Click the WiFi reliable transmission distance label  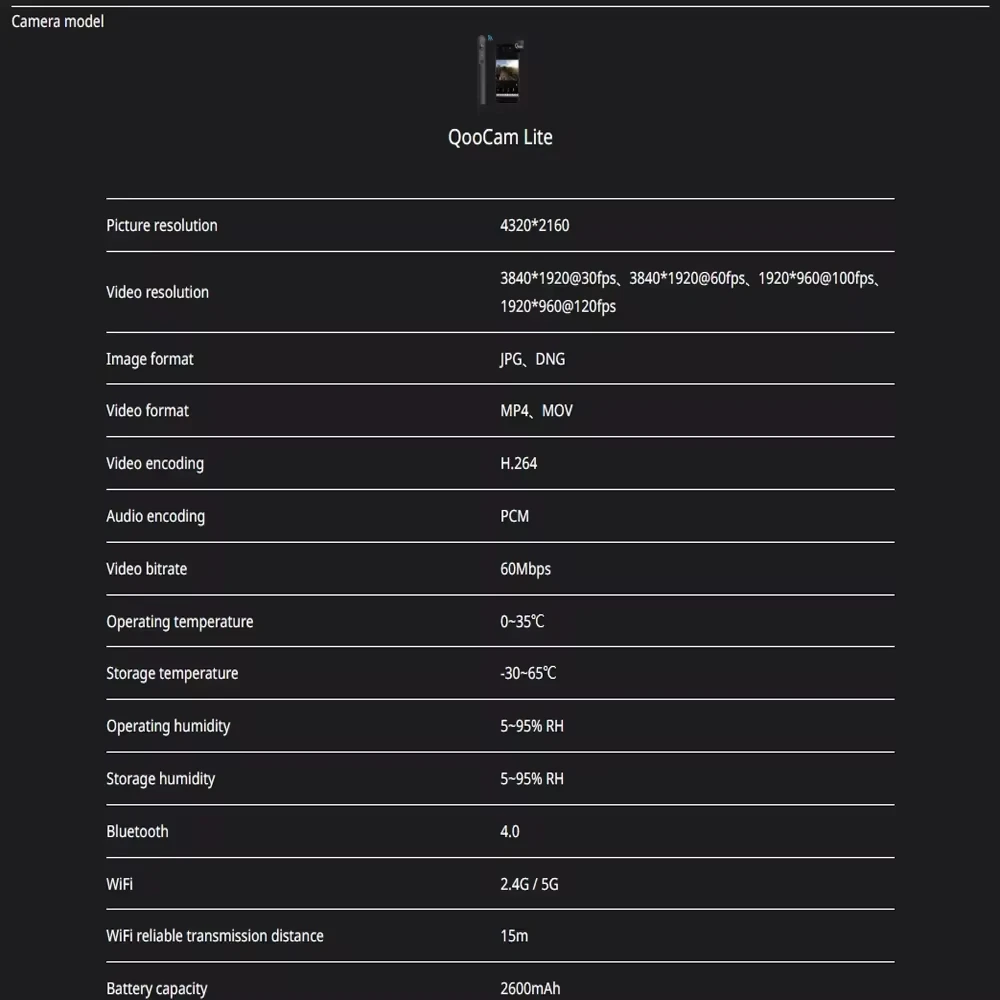(x=215, y=936)
